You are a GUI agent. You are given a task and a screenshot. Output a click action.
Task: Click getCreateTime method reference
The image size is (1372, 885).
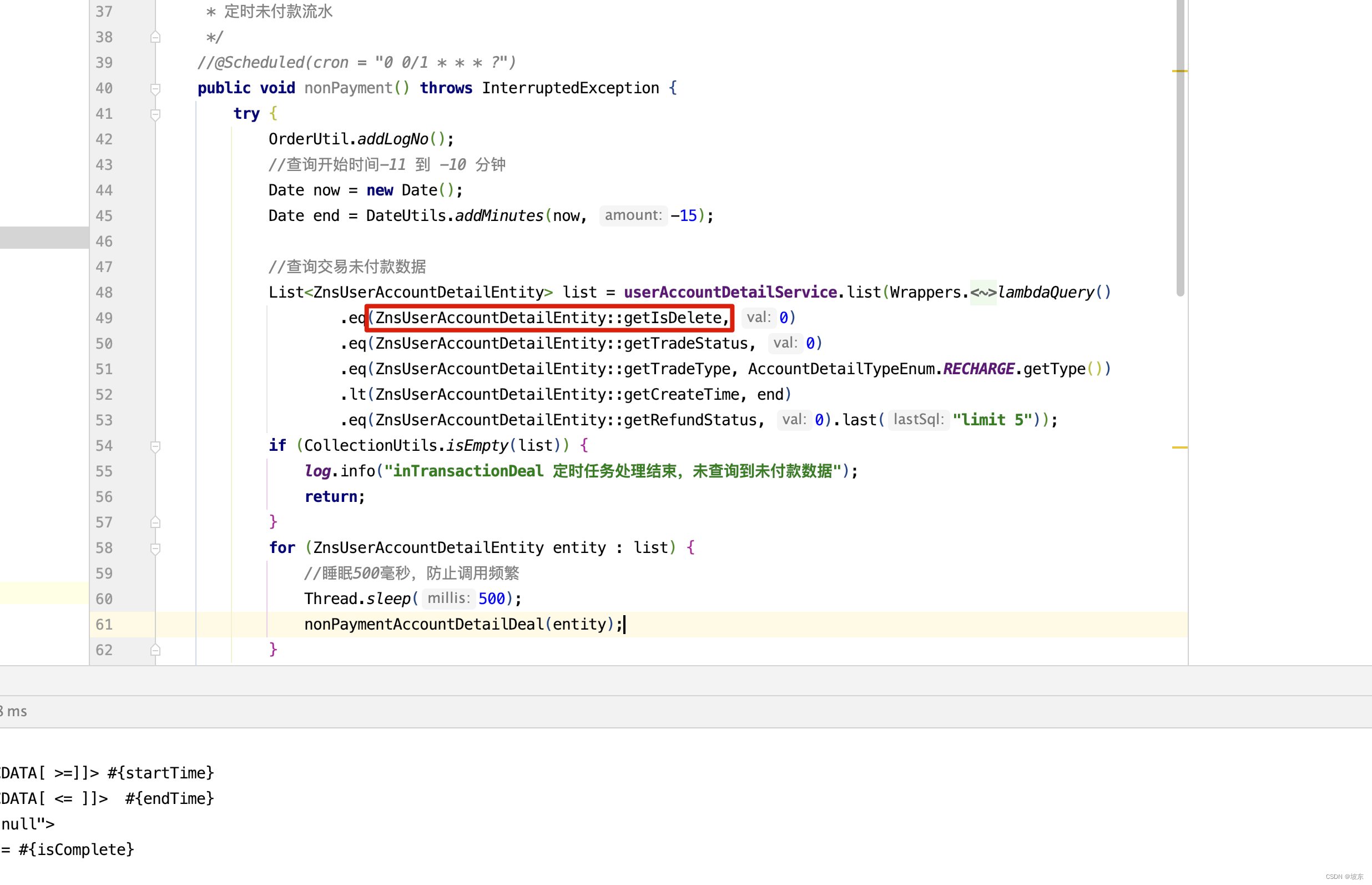pos(681,395)
